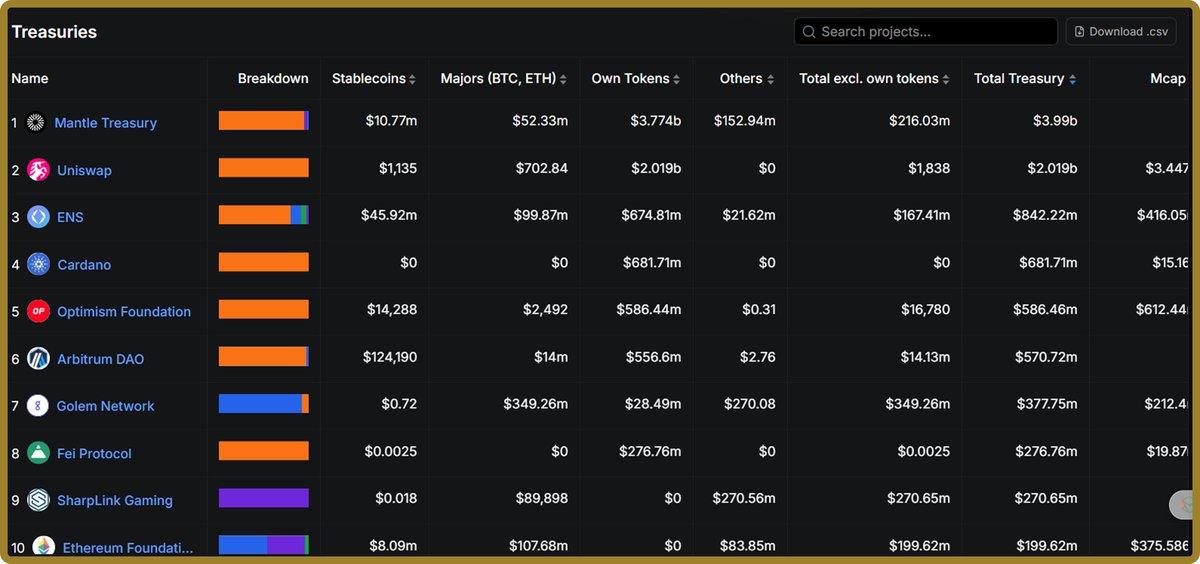Click the Optimism Foundation red OP icon
The image size is (1200, 564).
pos(38,311)
